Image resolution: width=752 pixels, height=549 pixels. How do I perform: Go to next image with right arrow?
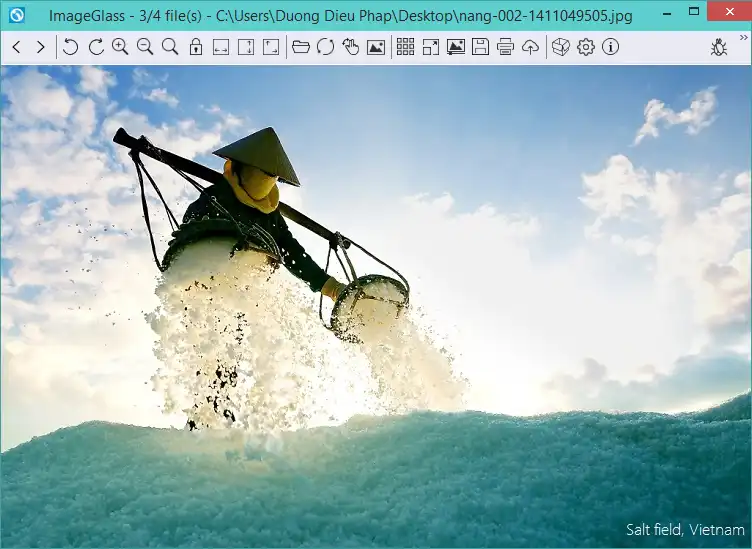[x=40, y=47]
